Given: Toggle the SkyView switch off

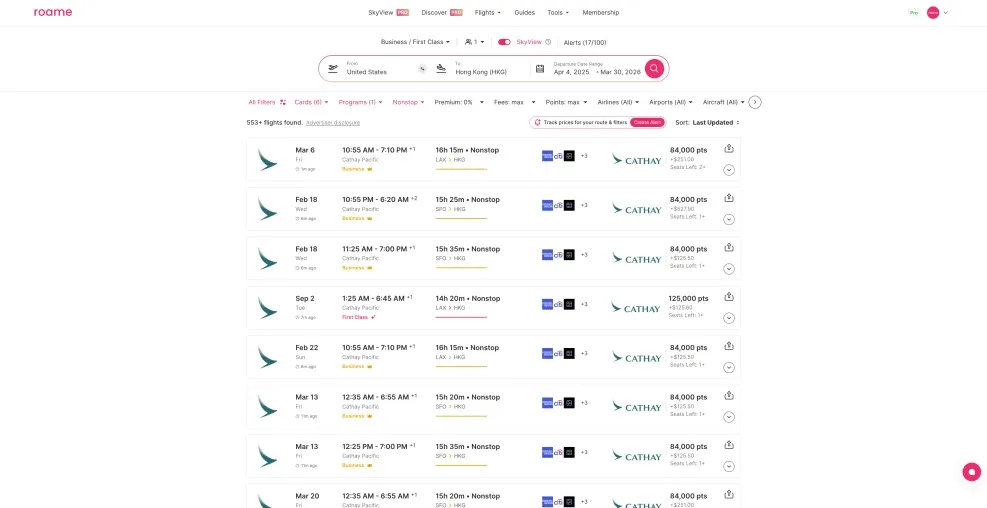Looking at the screenshot, I should click(504, 42).
